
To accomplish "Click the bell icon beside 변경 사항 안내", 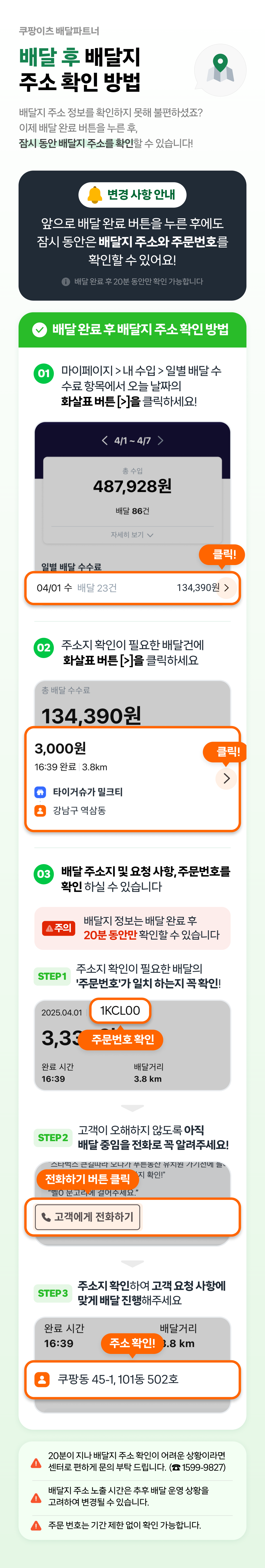I will click(x=94, y=195).
